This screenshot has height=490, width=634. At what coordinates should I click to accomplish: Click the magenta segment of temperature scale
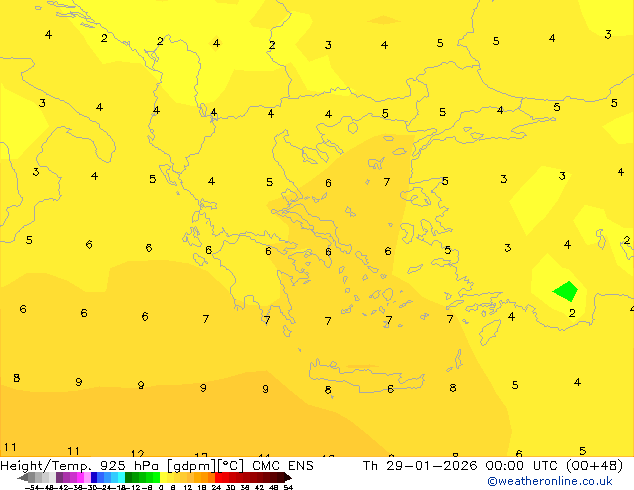pos(80,477)
